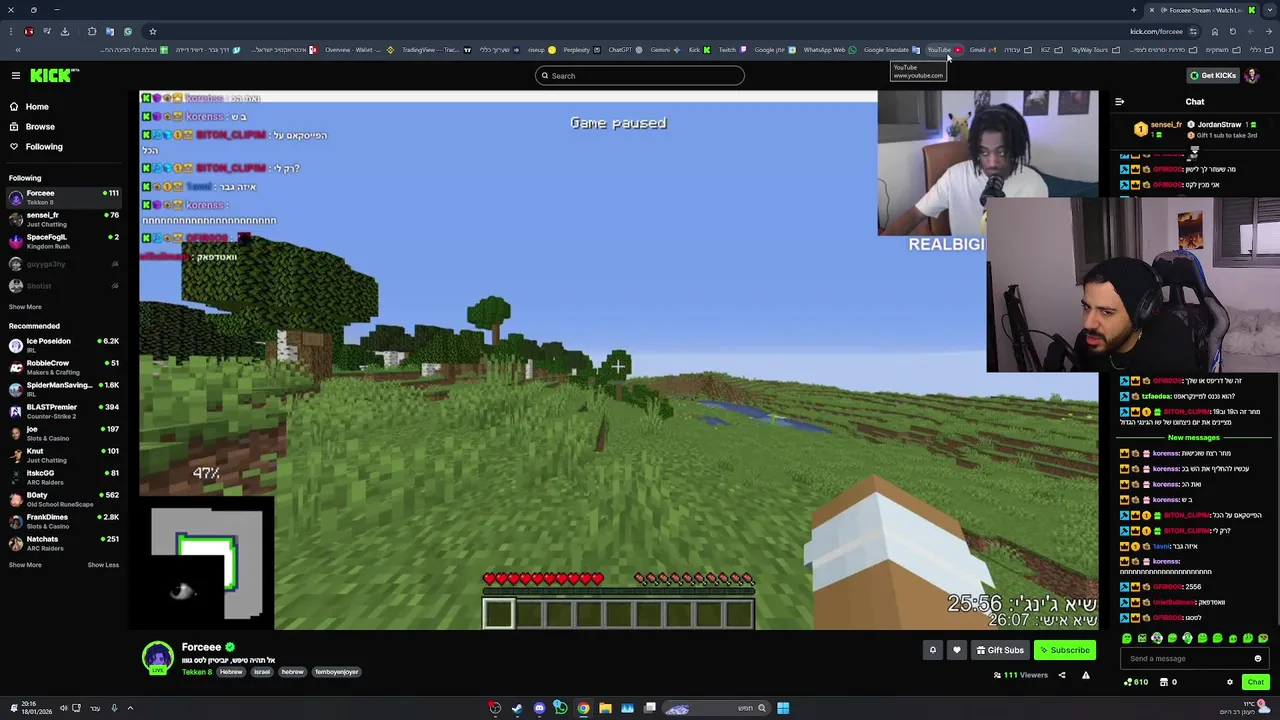Open the YouTube bookmark
Viewport: 1280px width, 720px height.
(943, 49)
